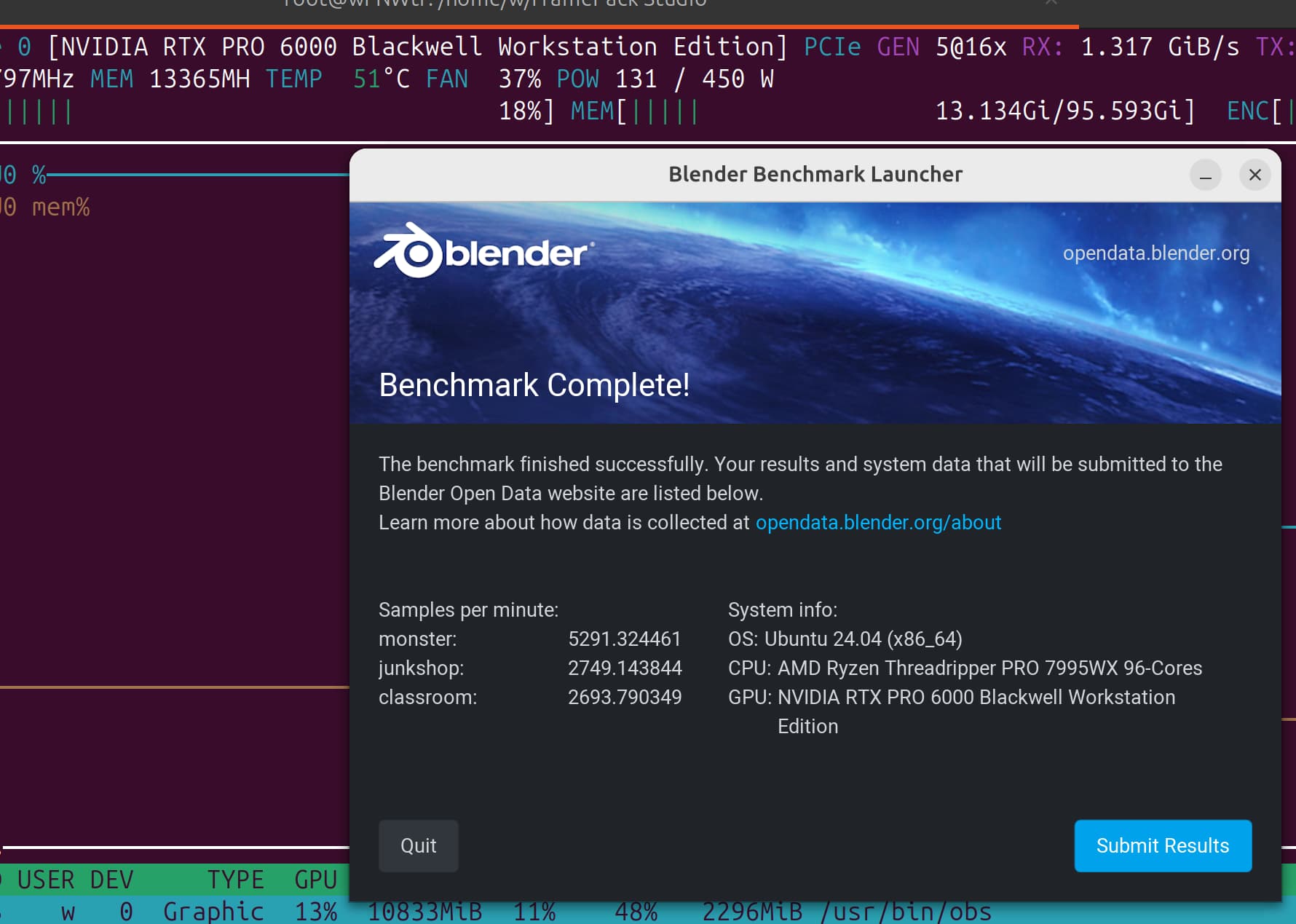The width and height of the screenshot is (1296, 924).
Task: Click the Blender logo in the banner
Action: pos(483,251)
